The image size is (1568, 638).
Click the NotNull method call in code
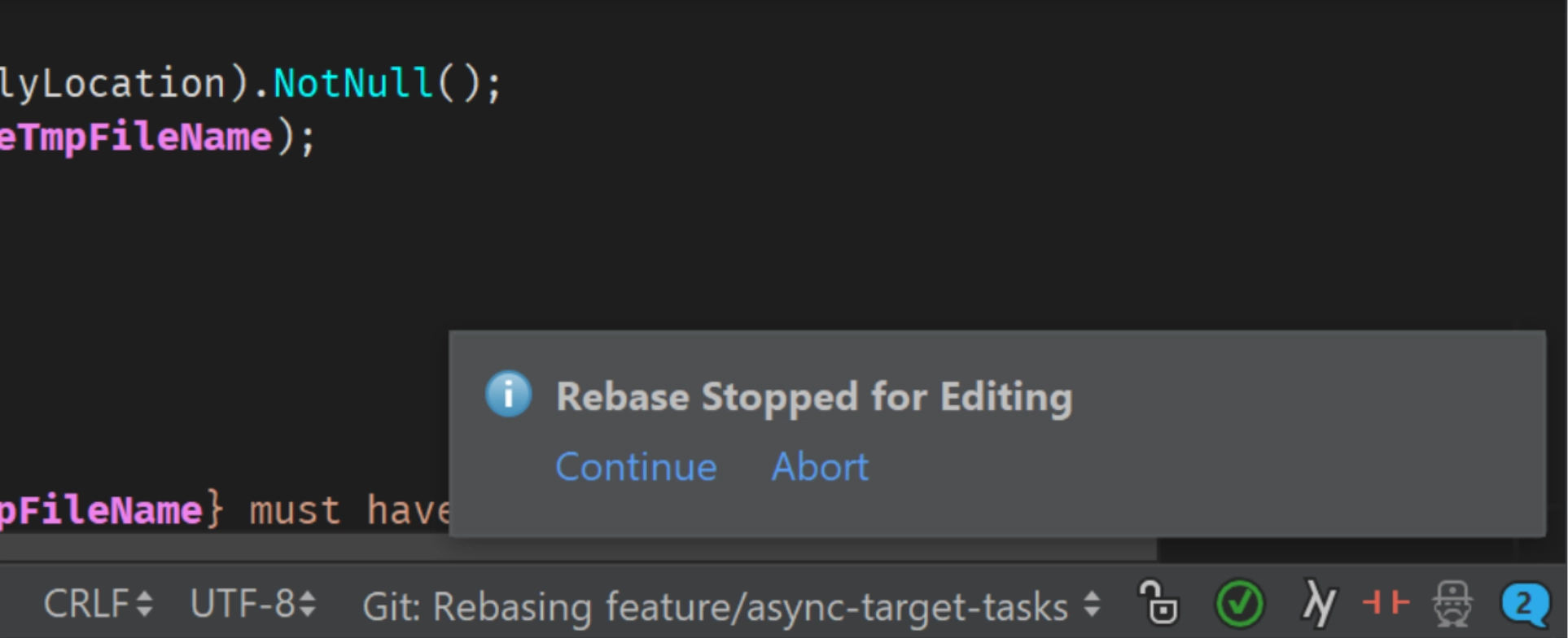353,83
